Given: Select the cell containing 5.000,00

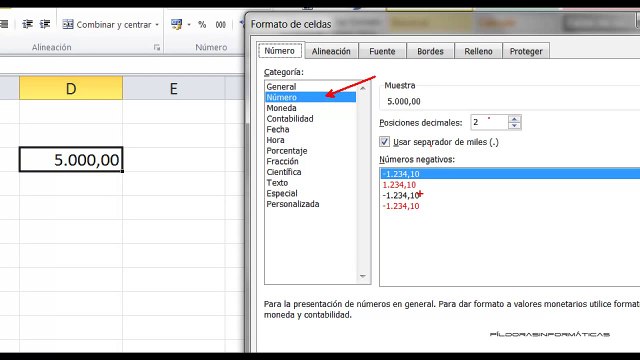Looking at the screenshot, I should coord(71,159).
